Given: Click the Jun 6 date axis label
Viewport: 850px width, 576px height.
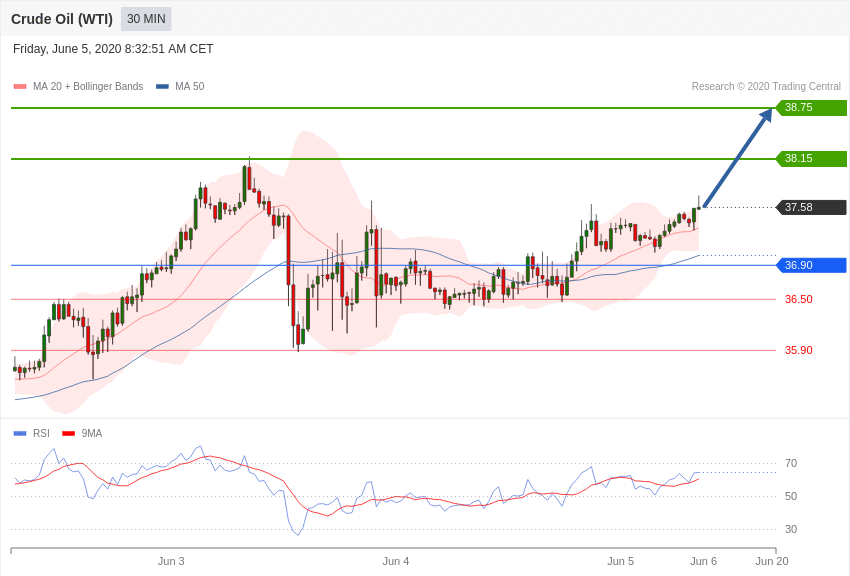Looking at the screenshot, I should point(703,561).
